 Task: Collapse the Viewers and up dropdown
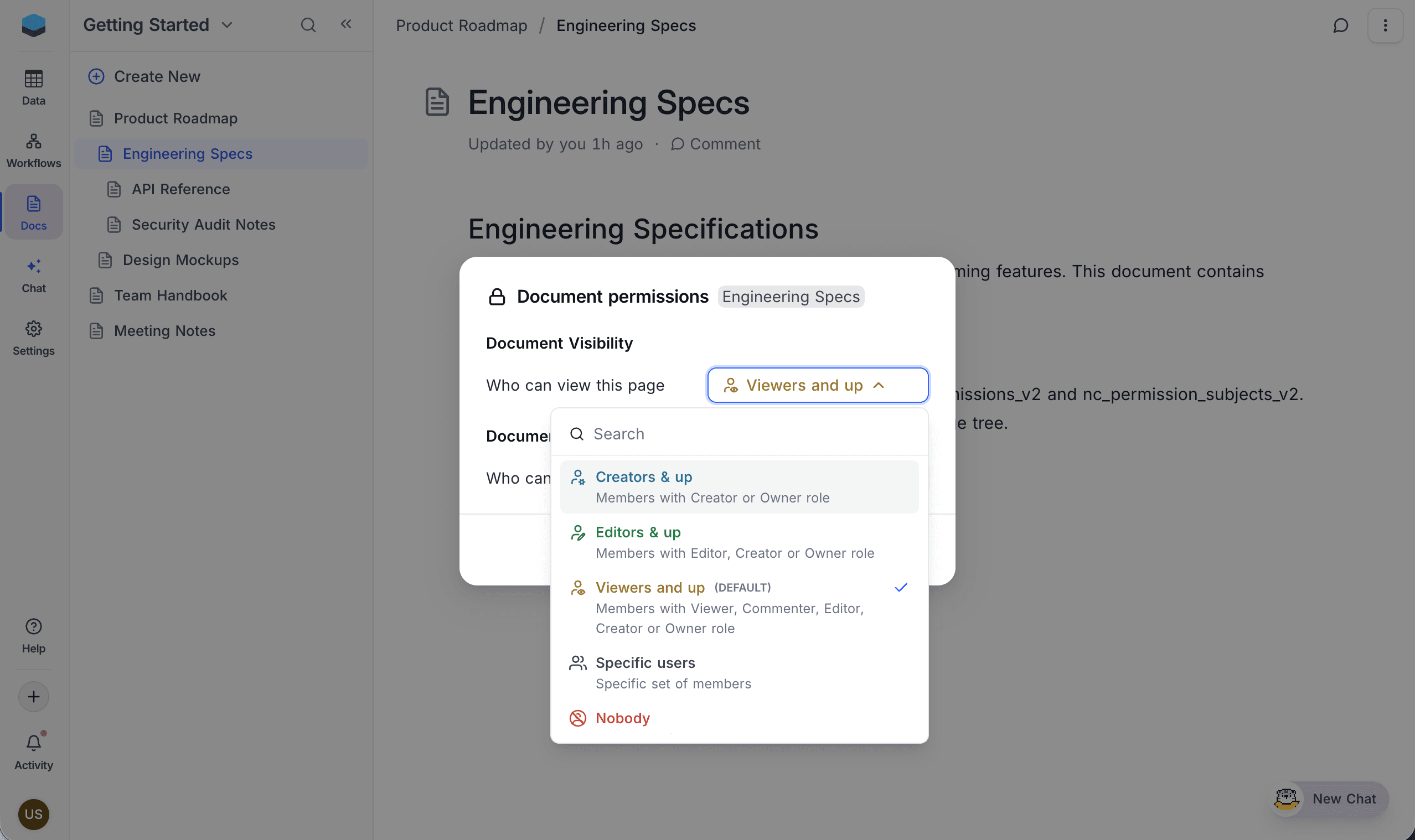pos(817,385)
